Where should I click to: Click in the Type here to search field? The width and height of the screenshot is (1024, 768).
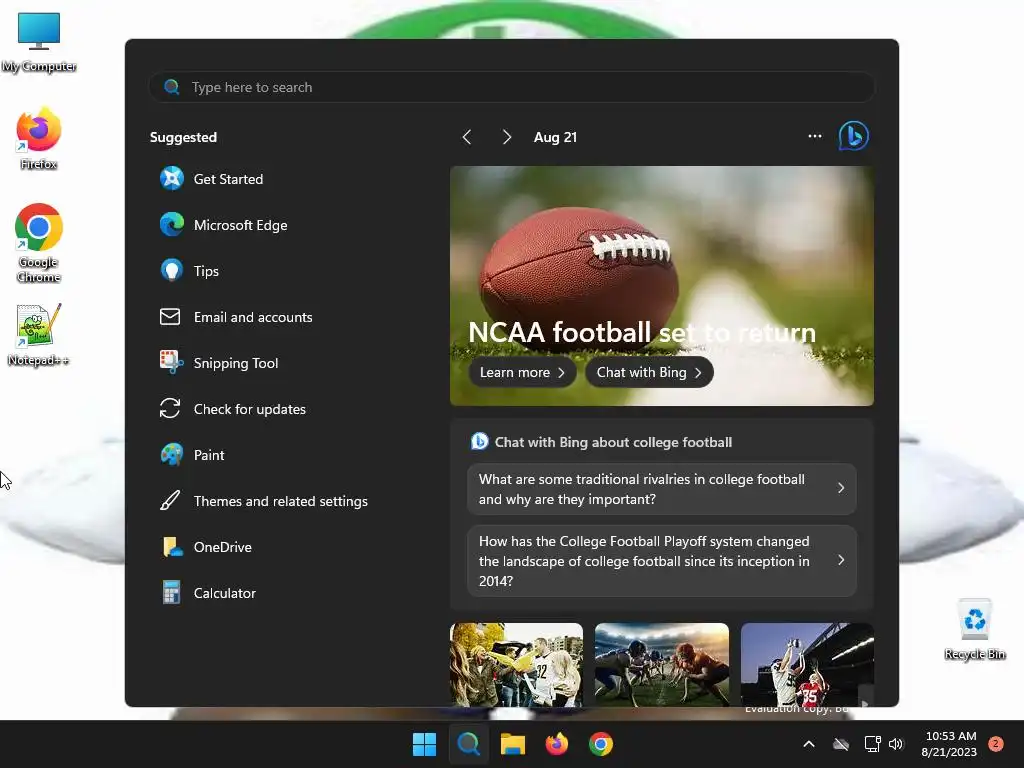(512, 87)
